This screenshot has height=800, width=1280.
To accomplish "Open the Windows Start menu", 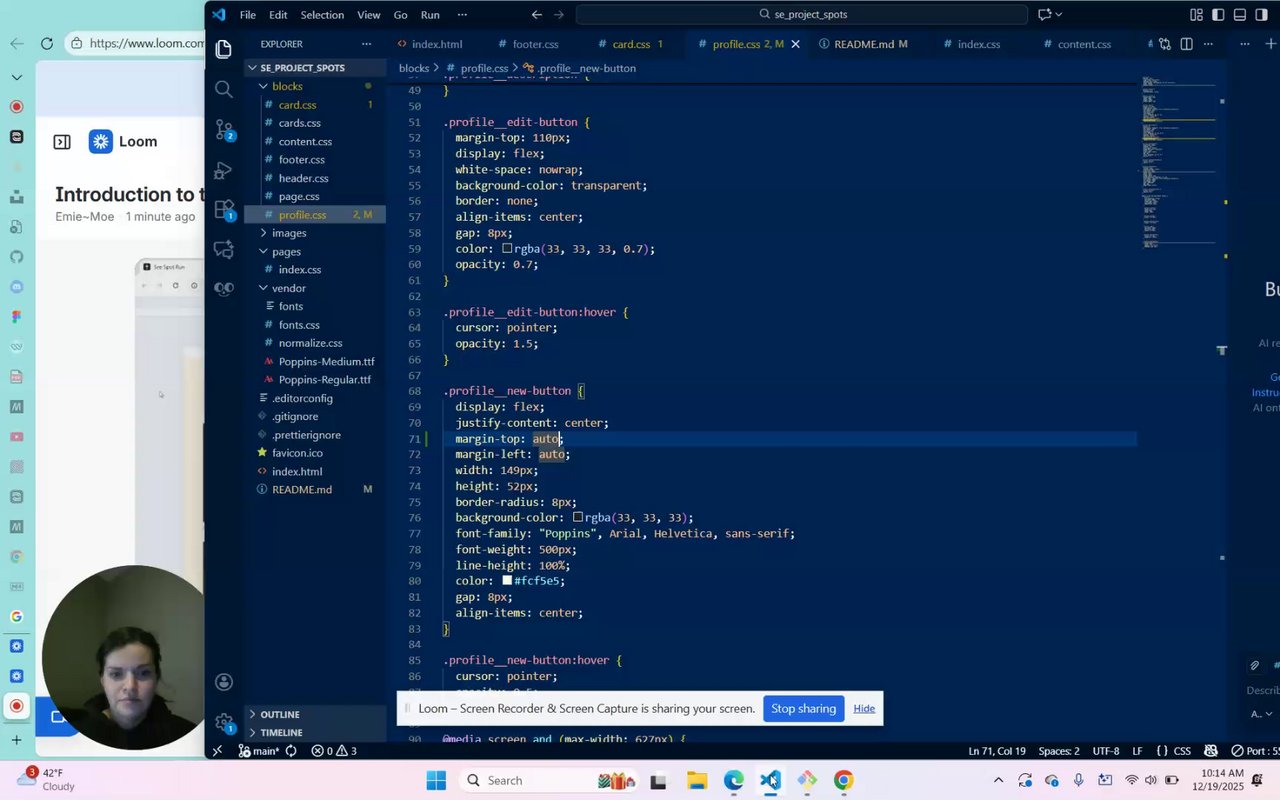I will 436,781.
